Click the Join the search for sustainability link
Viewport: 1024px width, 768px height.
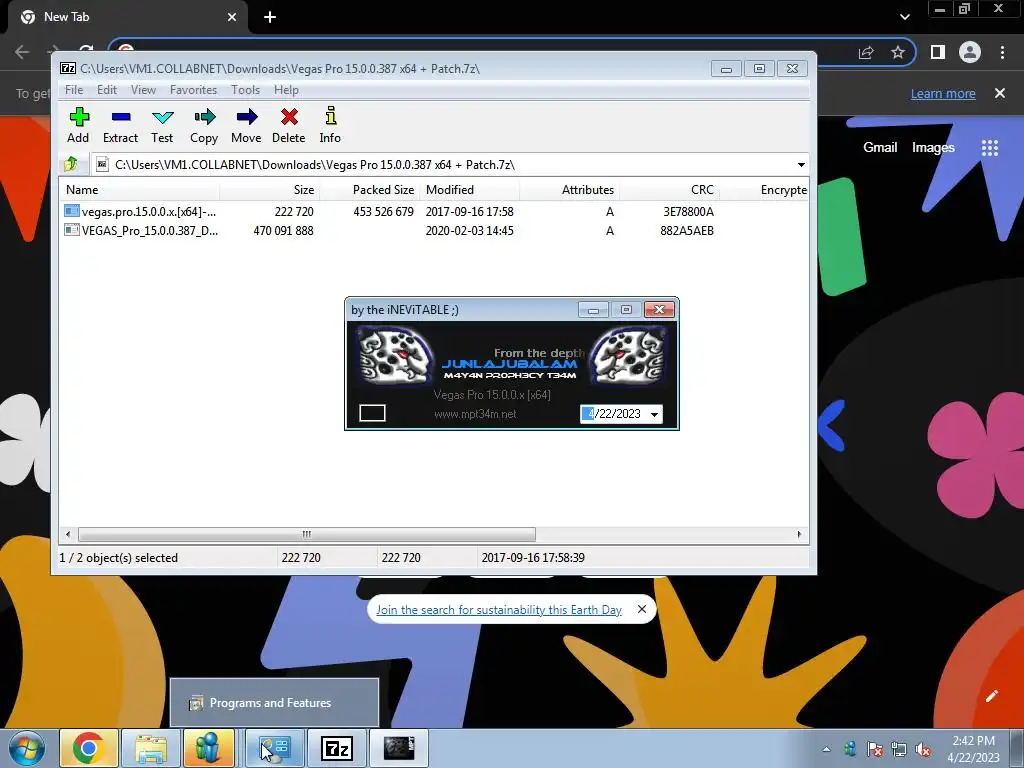tap(499, 609)
